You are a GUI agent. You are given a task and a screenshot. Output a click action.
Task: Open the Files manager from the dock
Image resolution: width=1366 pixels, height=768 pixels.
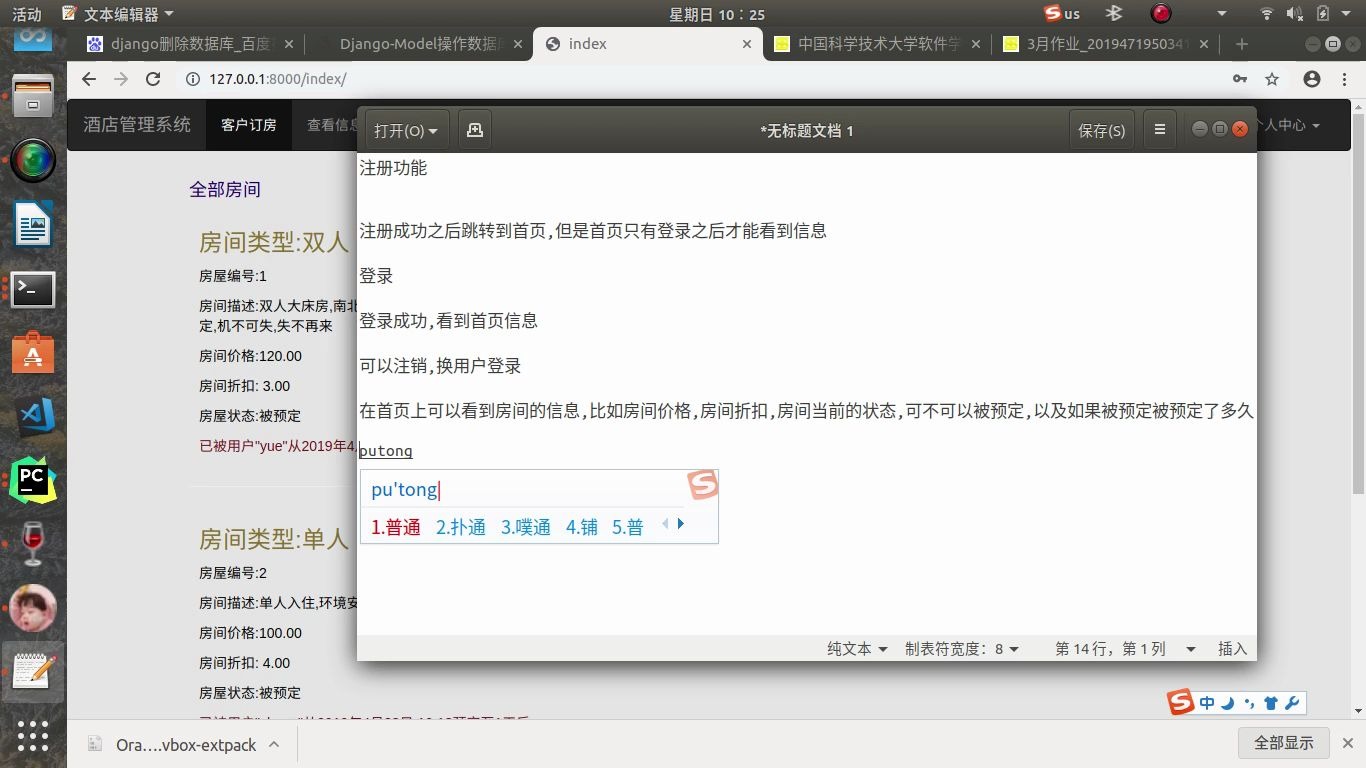[33, 97]
